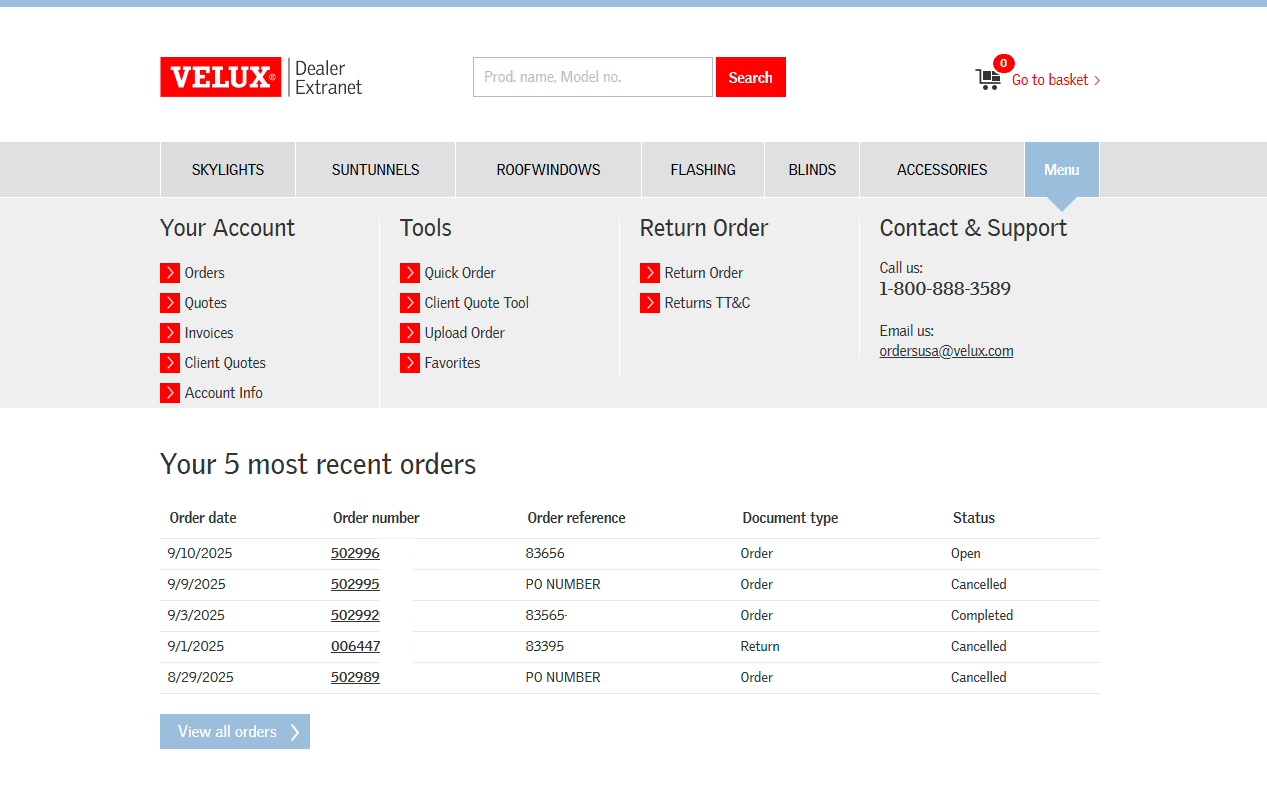Click the red arrow icon beside Favorites
The image size is (1267, 792).
pyautogui.click(x=410, y=363)
